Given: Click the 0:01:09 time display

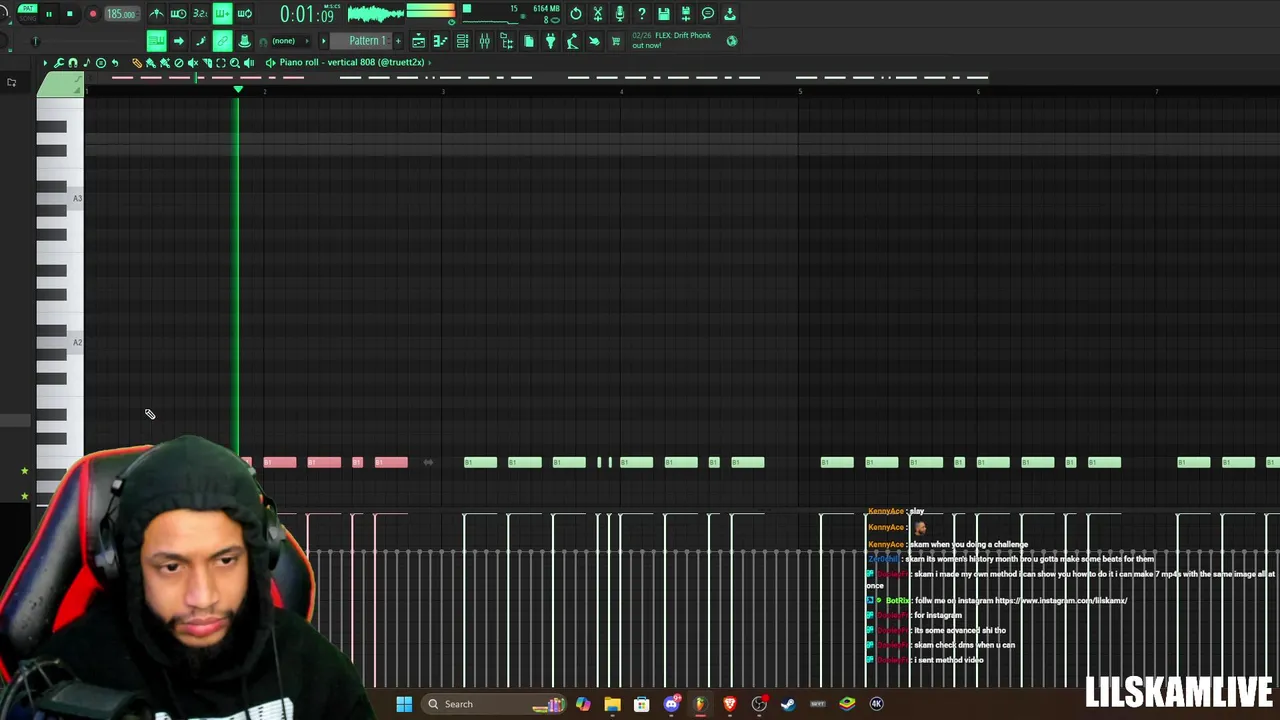Looking at the screenshot, I should tap(307, 14).
